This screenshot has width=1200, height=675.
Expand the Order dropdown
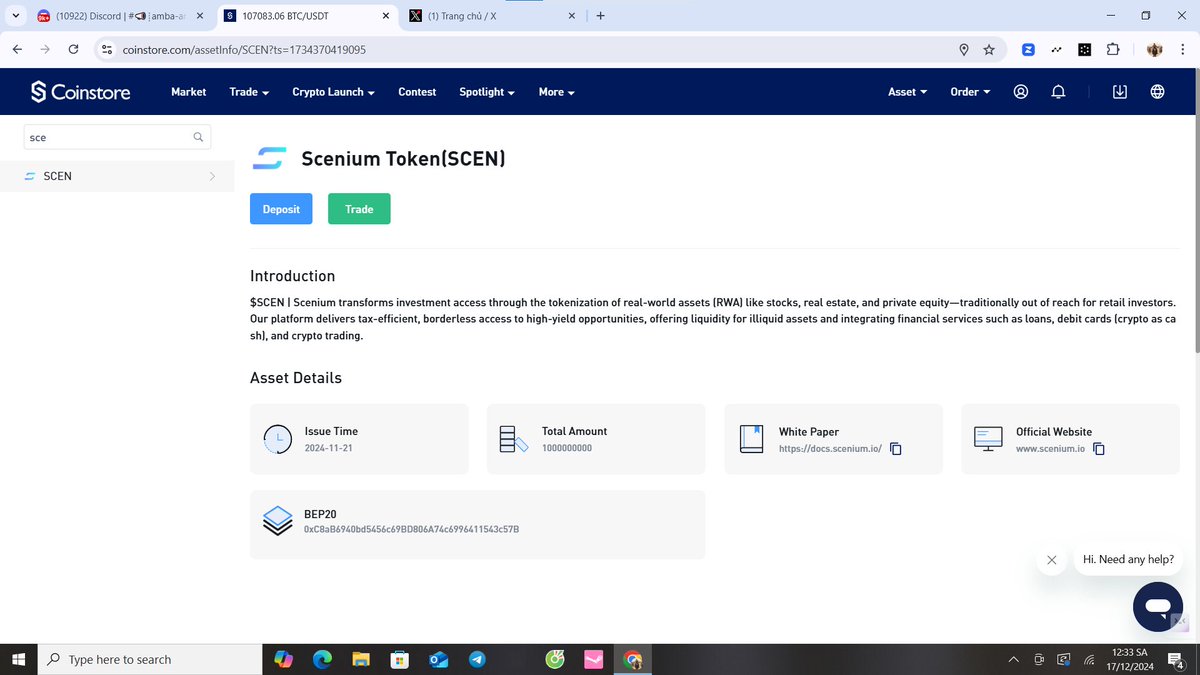(970, 92)
